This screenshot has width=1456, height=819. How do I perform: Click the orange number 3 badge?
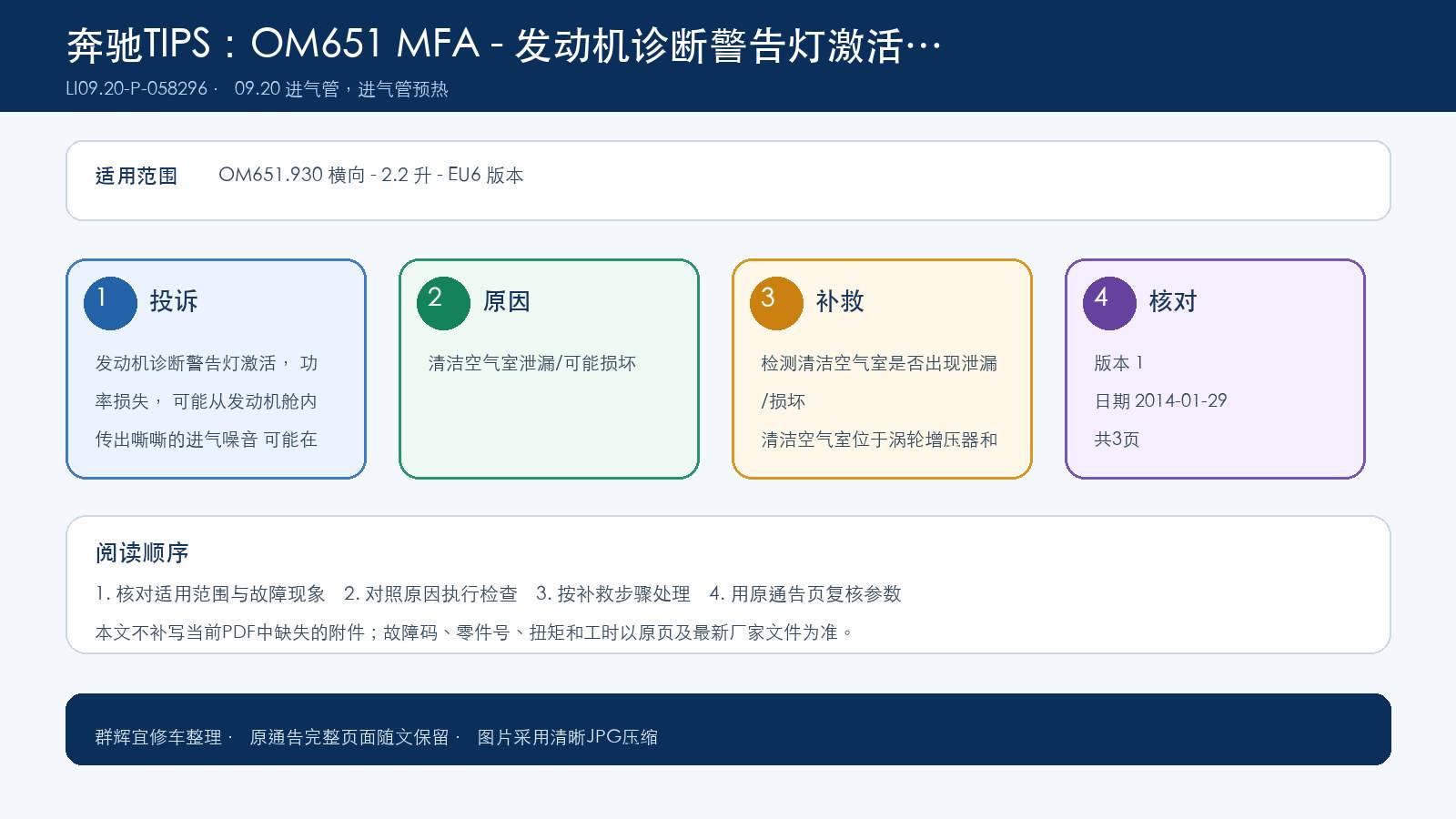point(776,303)
